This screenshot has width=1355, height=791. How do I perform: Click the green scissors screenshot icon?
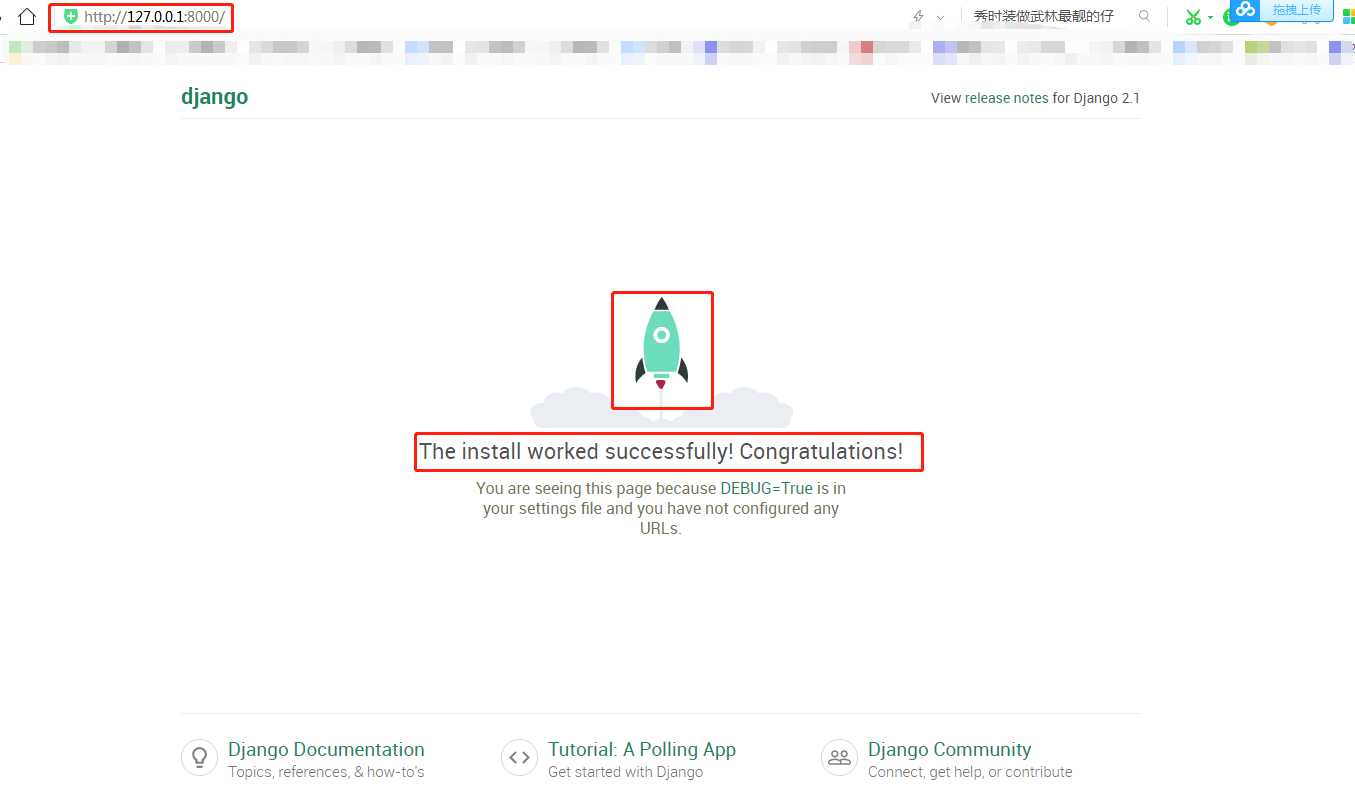tap(1192, 17)
